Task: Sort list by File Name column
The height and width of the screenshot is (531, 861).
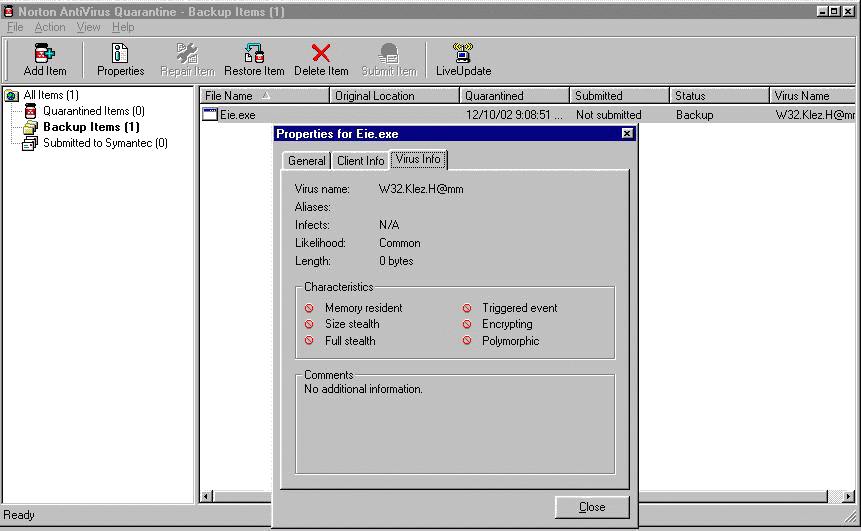Action: [x=264, y=96]
